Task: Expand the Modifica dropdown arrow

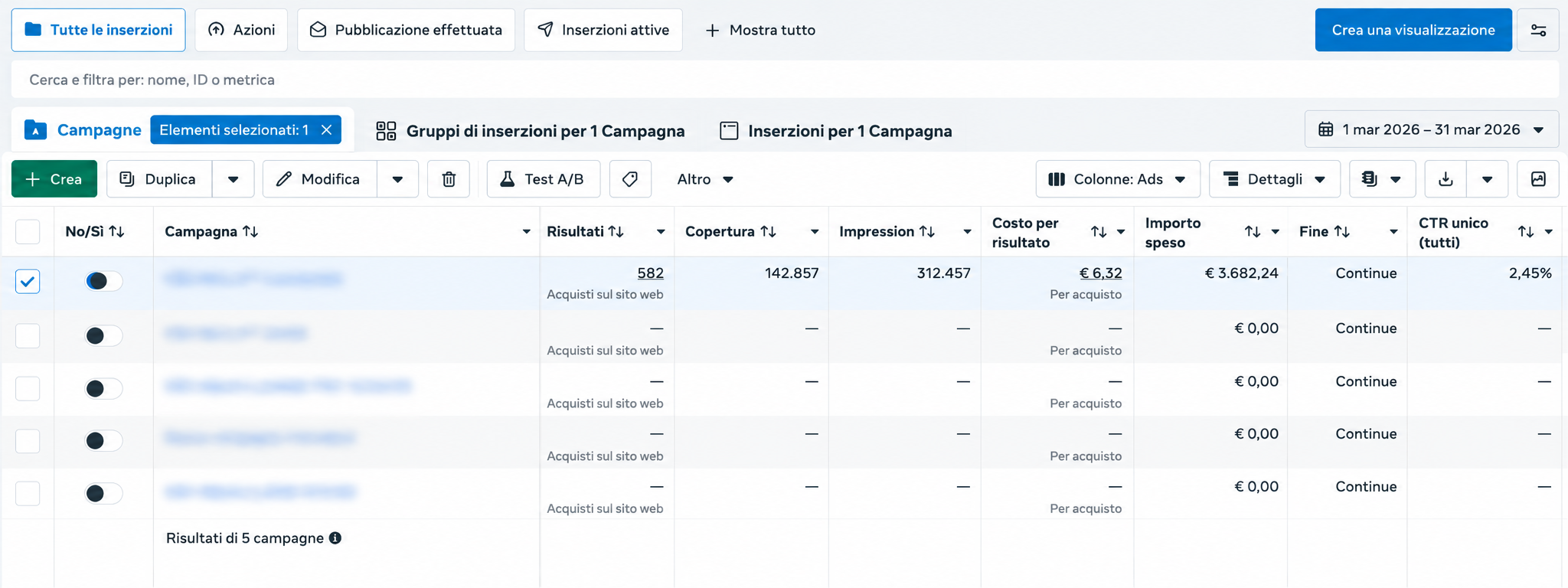Action: point(398,179)
